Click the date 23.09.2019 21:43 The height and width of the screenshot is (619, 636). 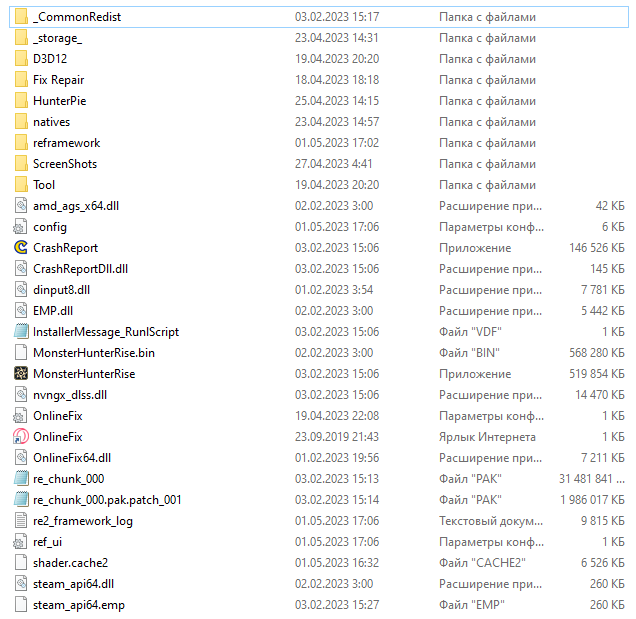[x=337, y=436]
